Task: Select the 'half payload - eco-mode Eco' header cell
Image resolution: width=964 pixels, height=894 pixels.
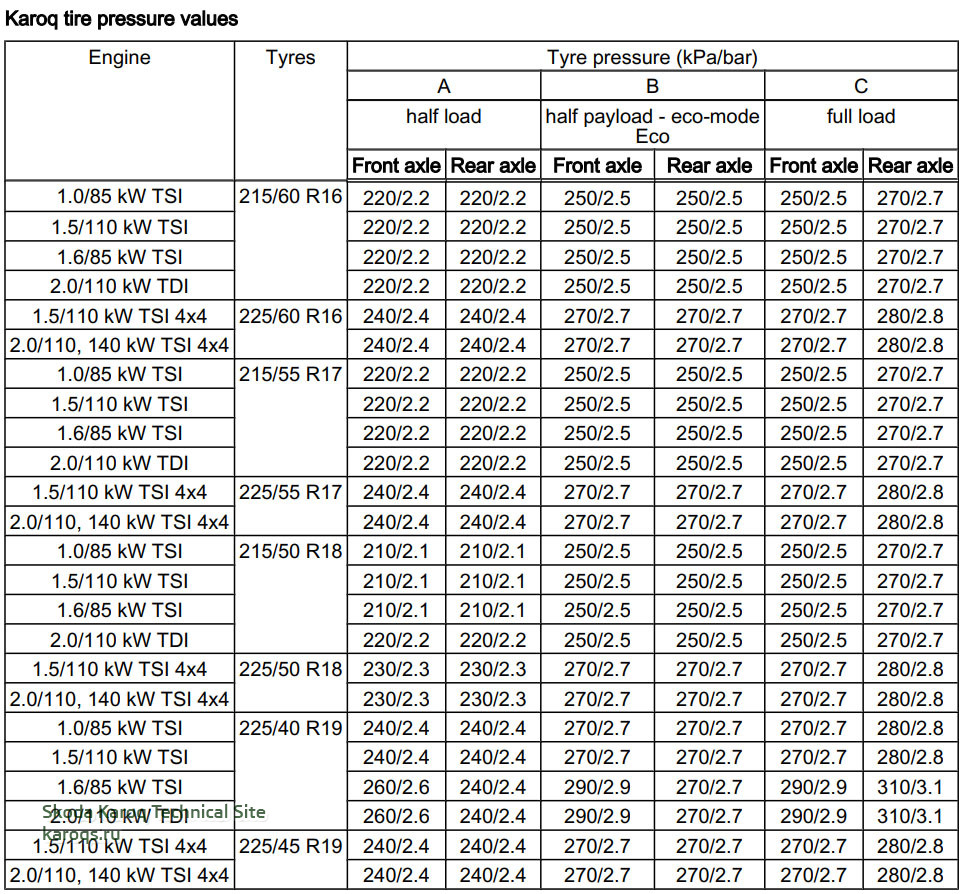Action: (652, 125)
